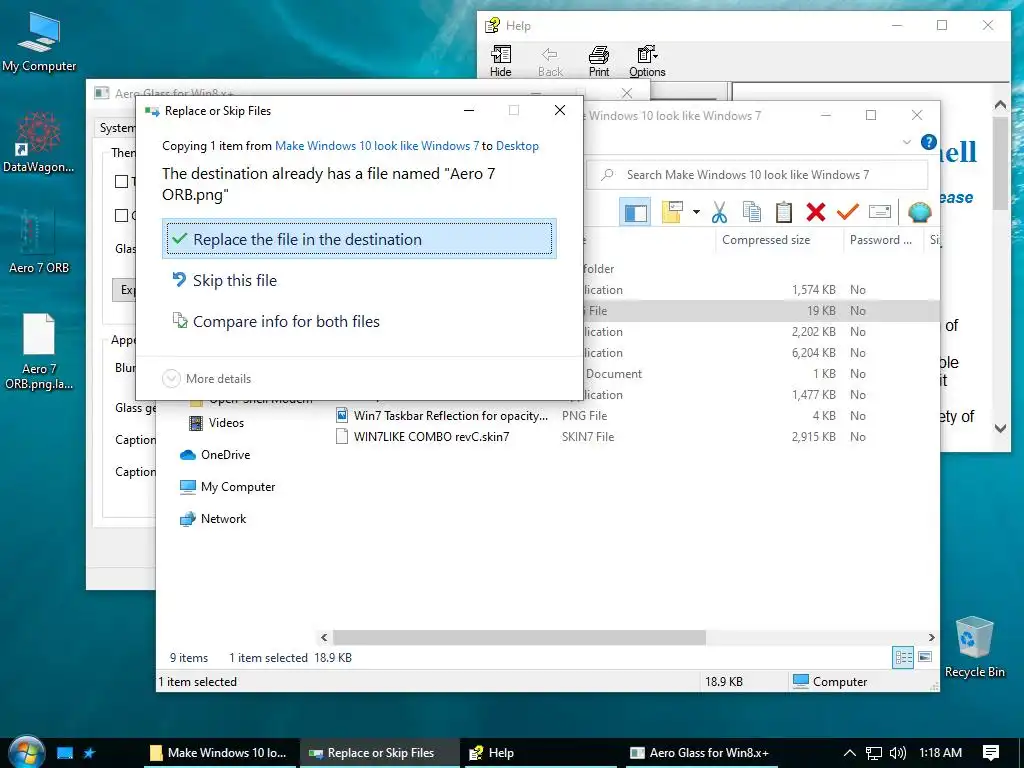The height and width of the screenshot is (768, 1024).
Task: Click the Task View taskbar icon
Action: (x=65, y=753)
